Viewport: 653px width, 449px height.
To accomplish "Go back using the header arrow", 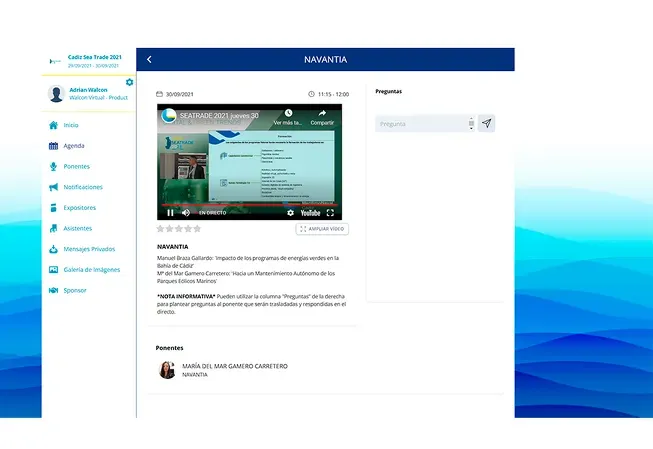I will point(149,60).
